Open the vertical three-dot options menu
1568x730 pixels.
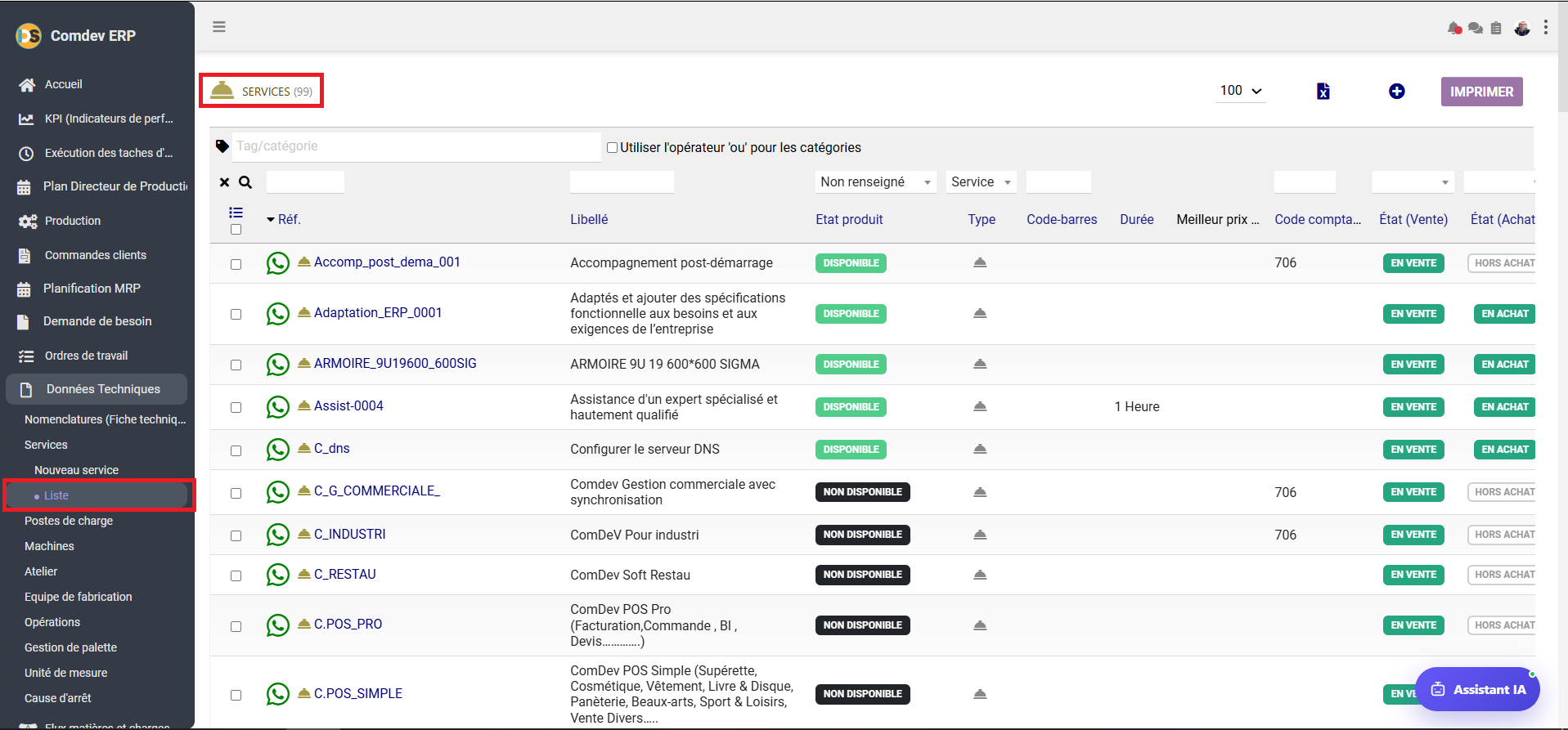[1546, 27]
